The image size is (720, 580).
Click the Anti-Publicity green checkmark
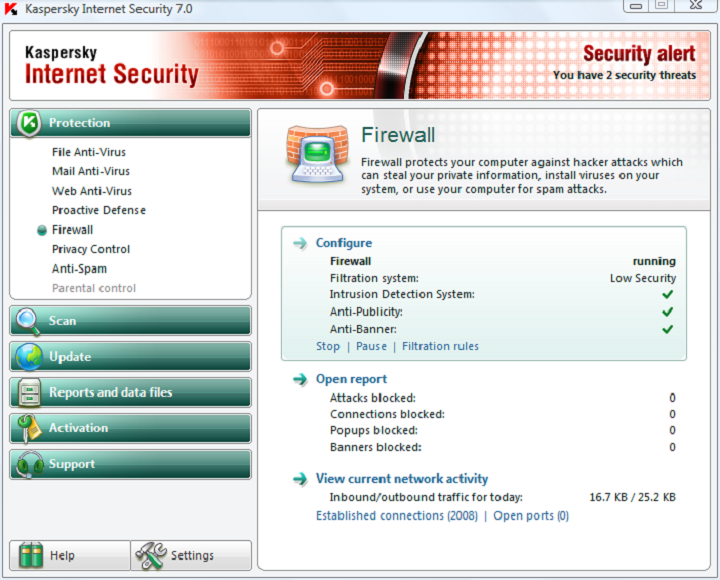tap(668, 312)
